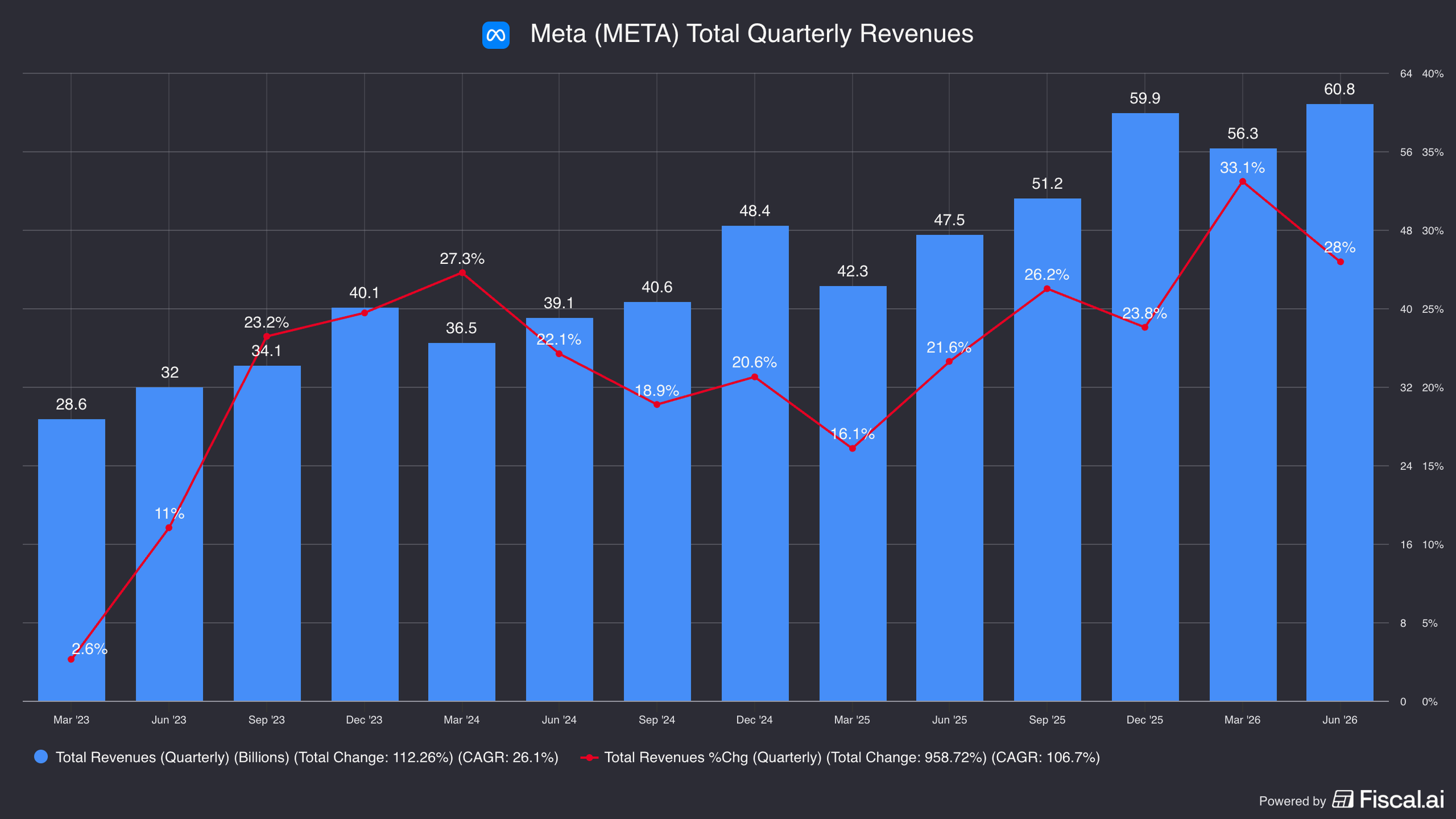Pick the Sep '23 revenue bar
1456x819 pixels.
267,534
